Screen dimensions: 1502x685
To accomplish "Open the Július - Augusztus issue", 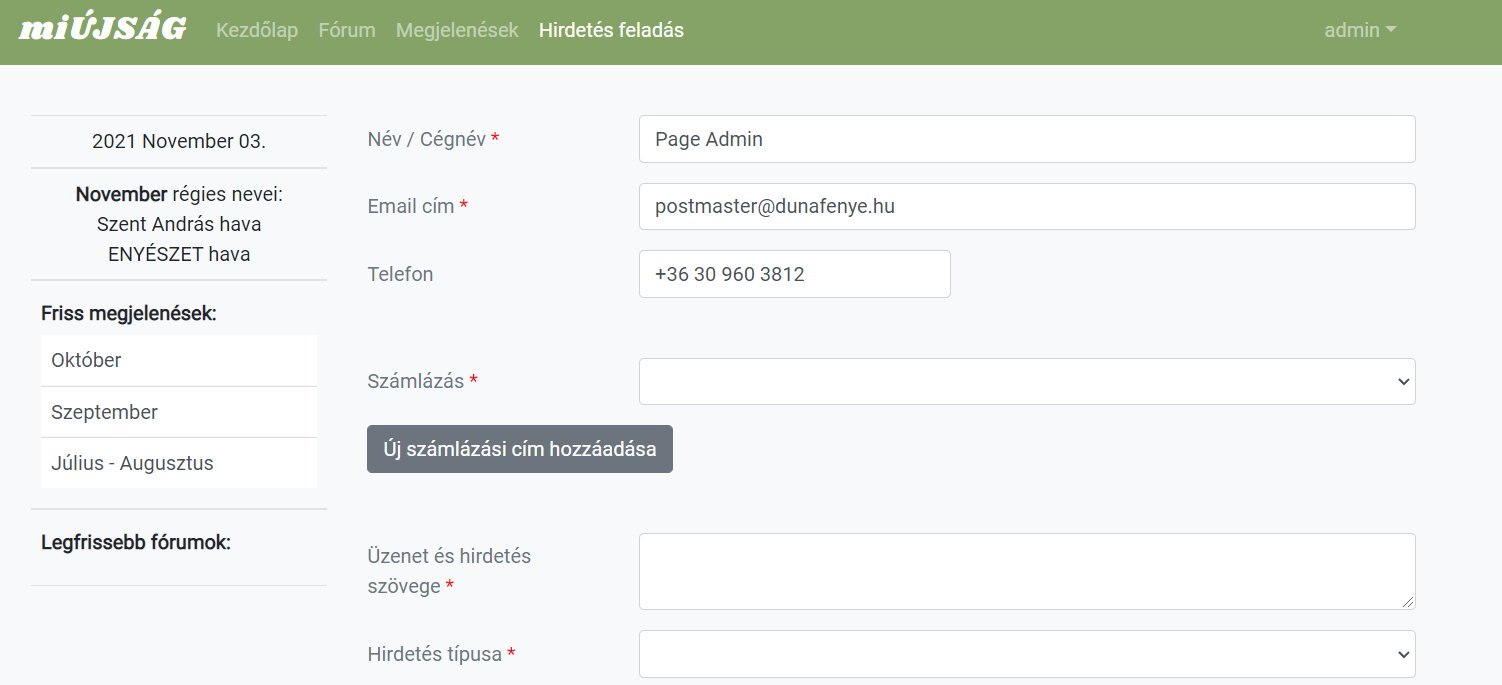I will pos(179,463).
